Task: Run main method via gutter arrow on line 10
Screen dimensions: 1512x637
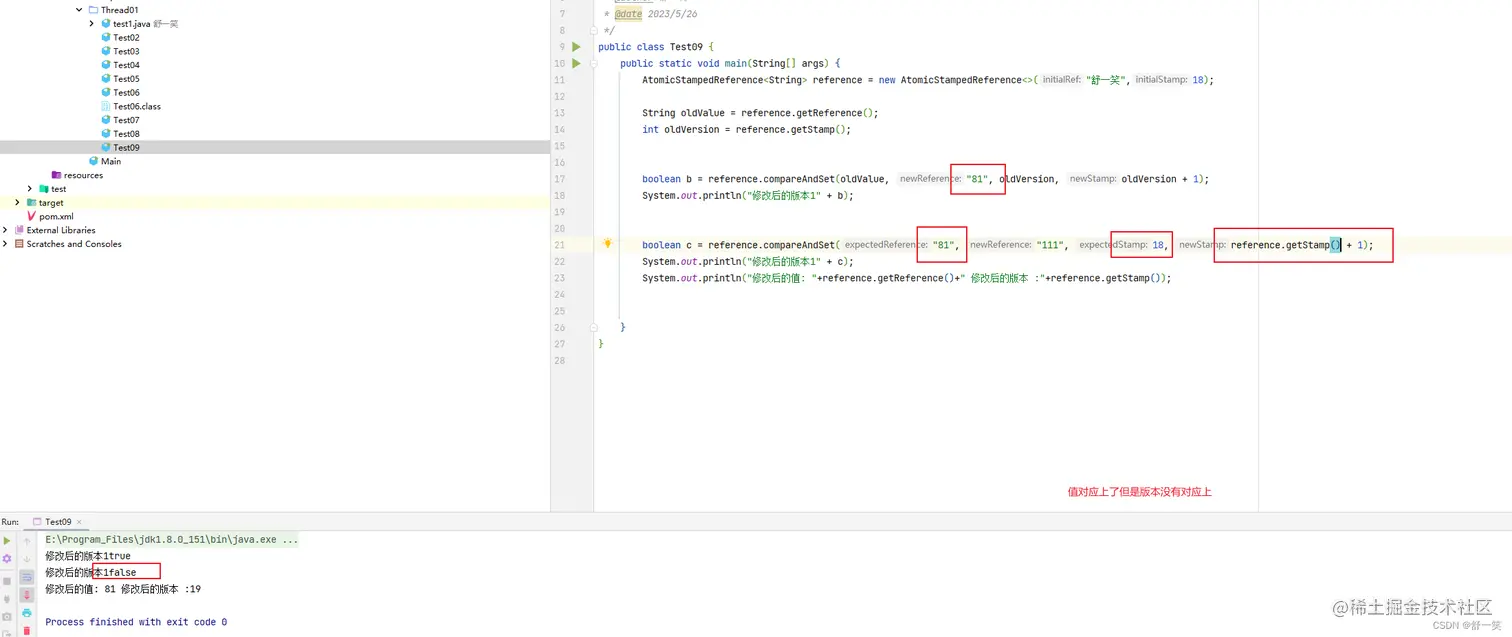Action: point(576,63)
